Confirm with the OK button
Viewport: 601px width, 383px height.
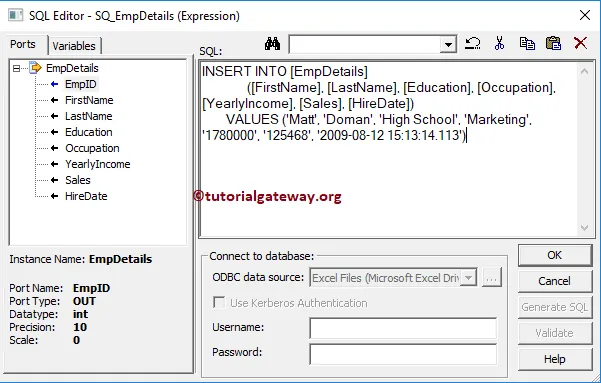pyautogui.click(x=555, y=255)
